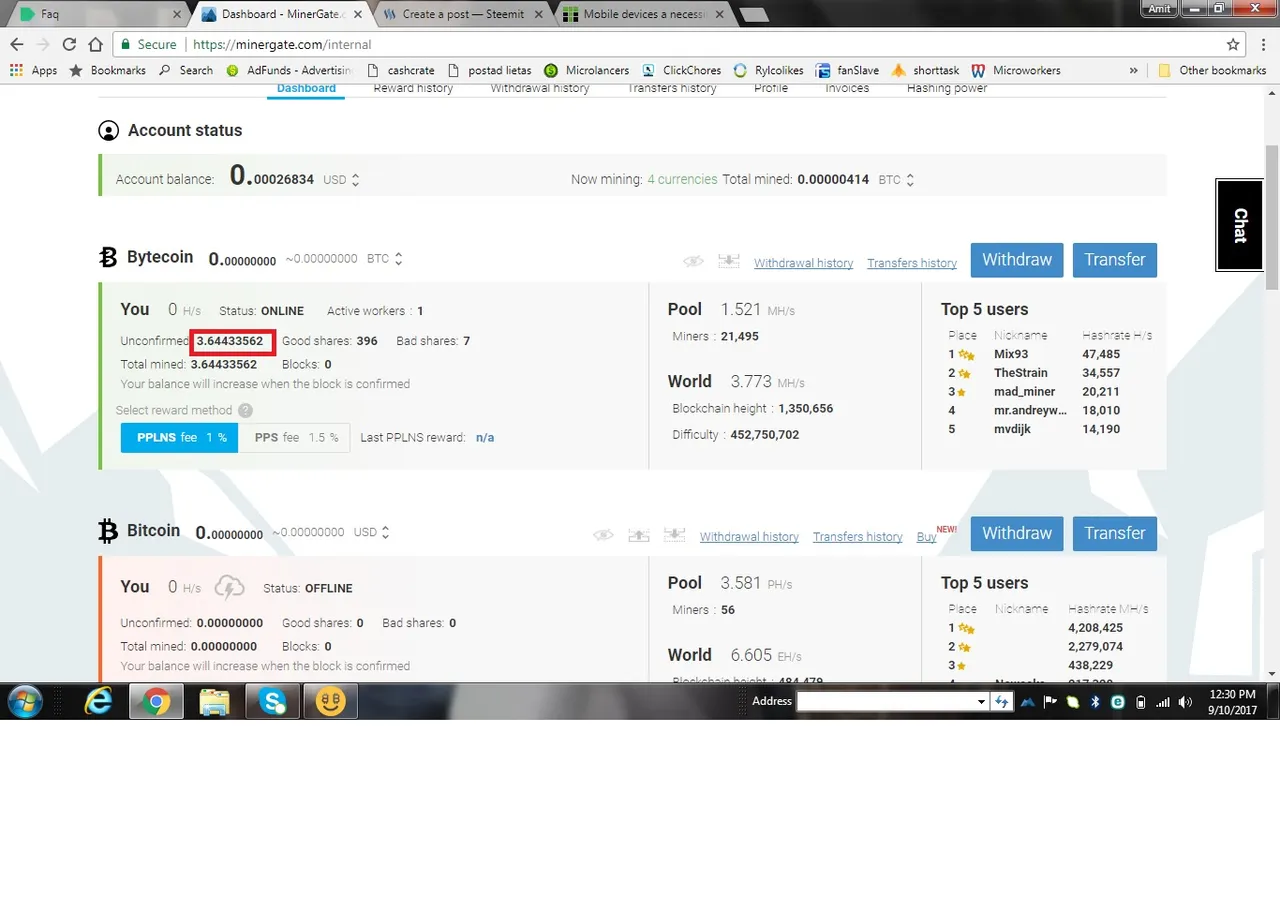Screen dimensions: 1280x900
Task: Click Bytecoin Transfer button
Action: (x=1115, y=260)
